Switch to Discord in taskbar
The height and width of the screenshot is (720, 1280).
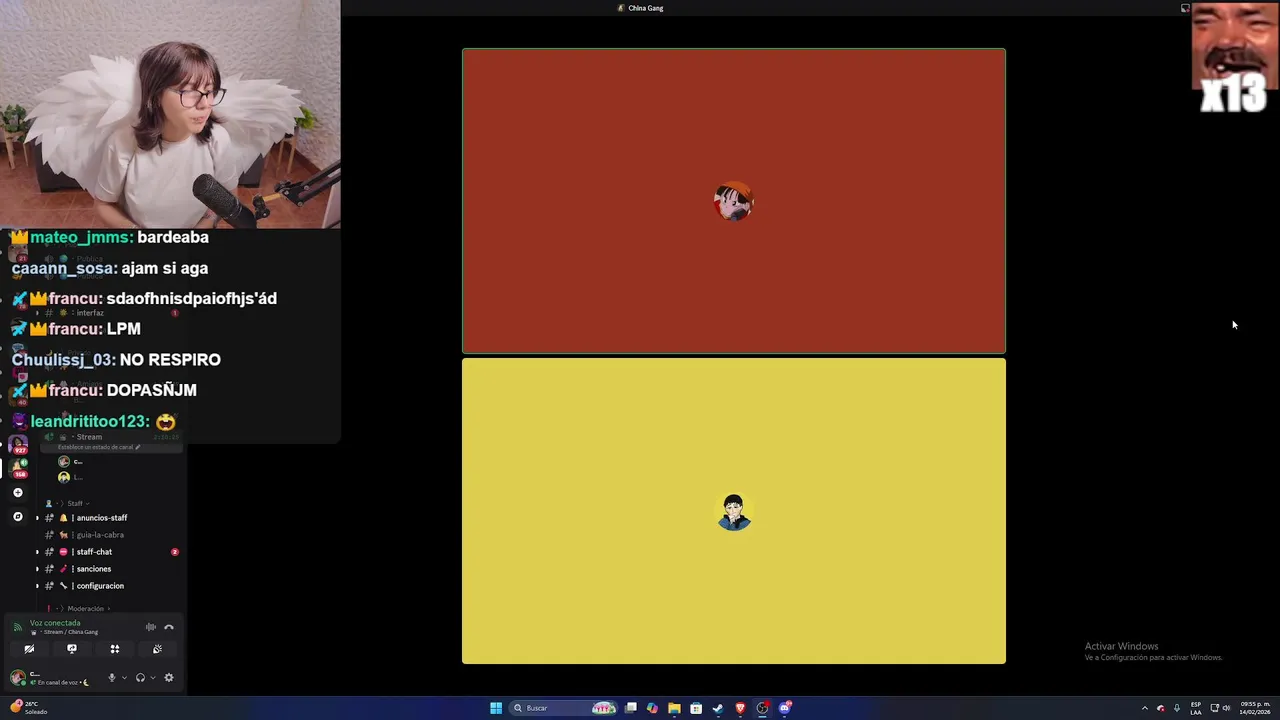point(784,708)
